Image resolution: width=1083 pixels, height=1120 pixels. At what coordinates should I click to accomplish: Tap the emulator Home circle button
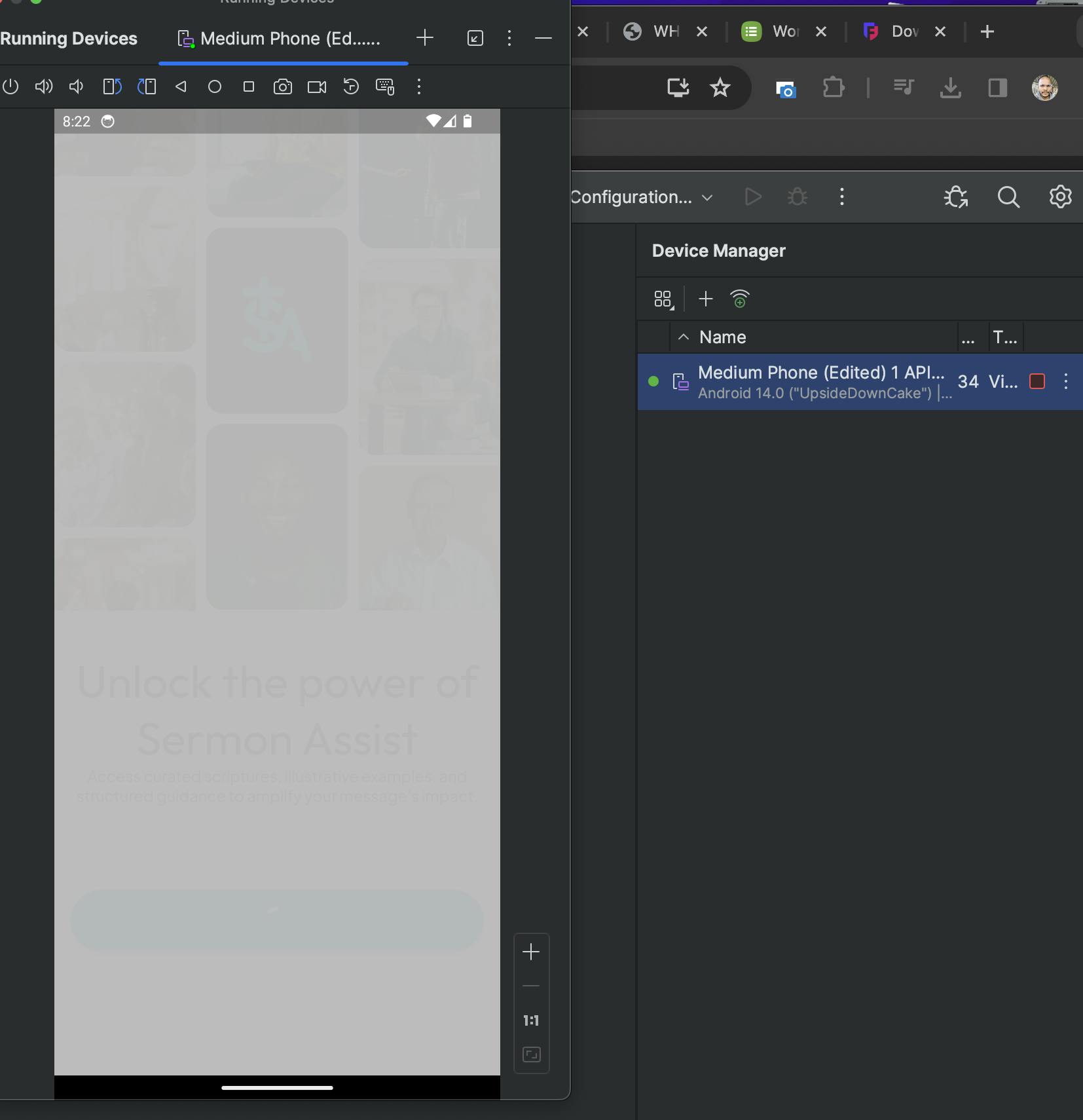(x=215, y=86)
